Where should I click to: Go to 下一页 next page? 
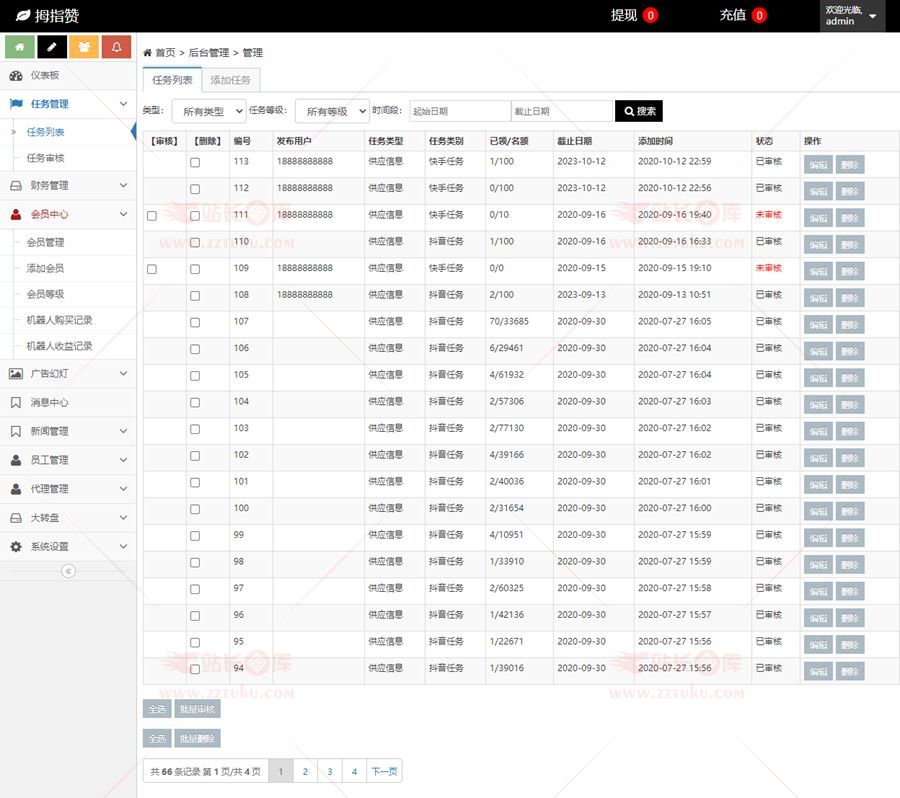384,771
